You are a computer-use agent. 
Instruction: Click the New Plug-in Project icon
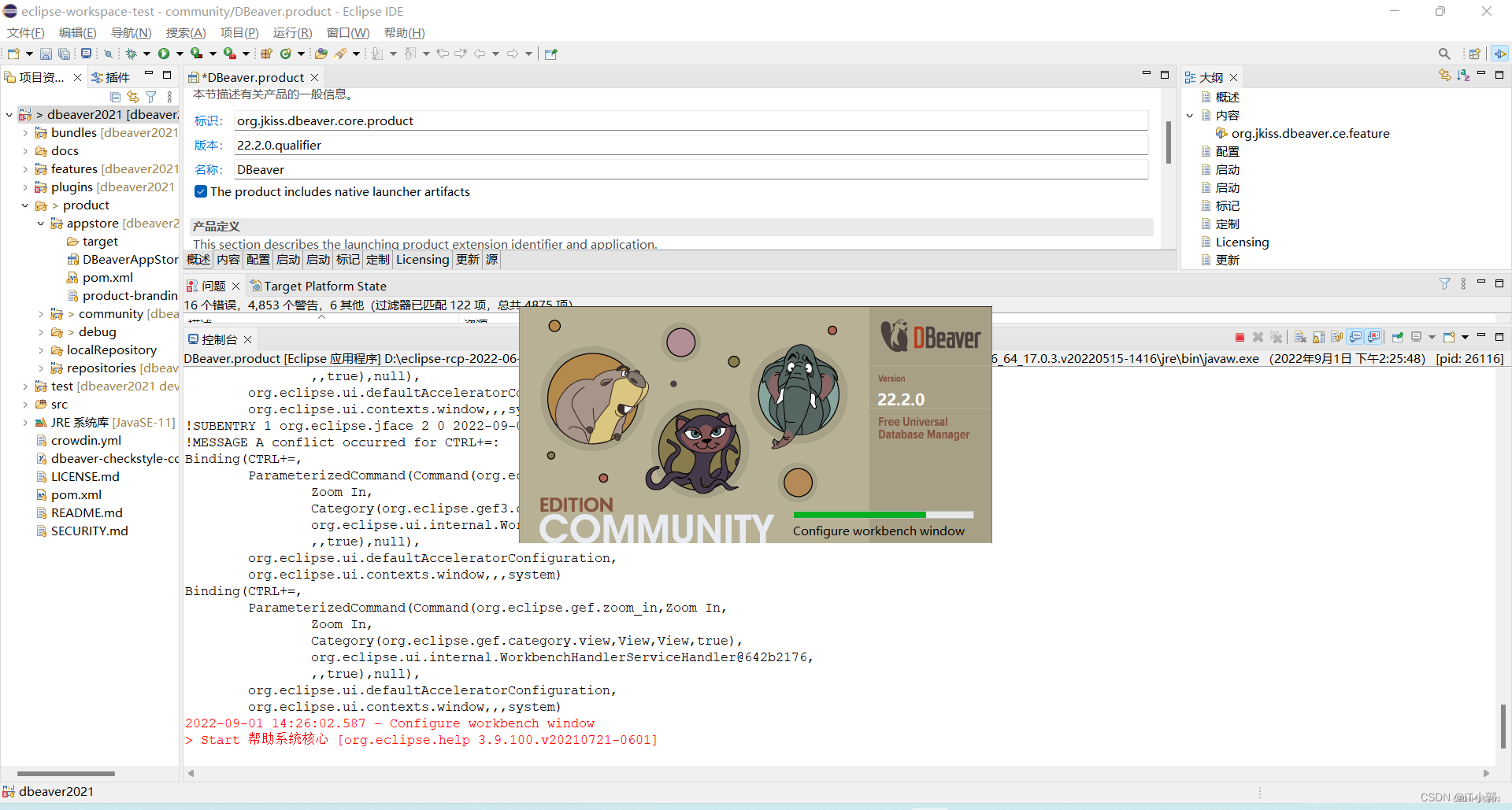click(266, 54)
